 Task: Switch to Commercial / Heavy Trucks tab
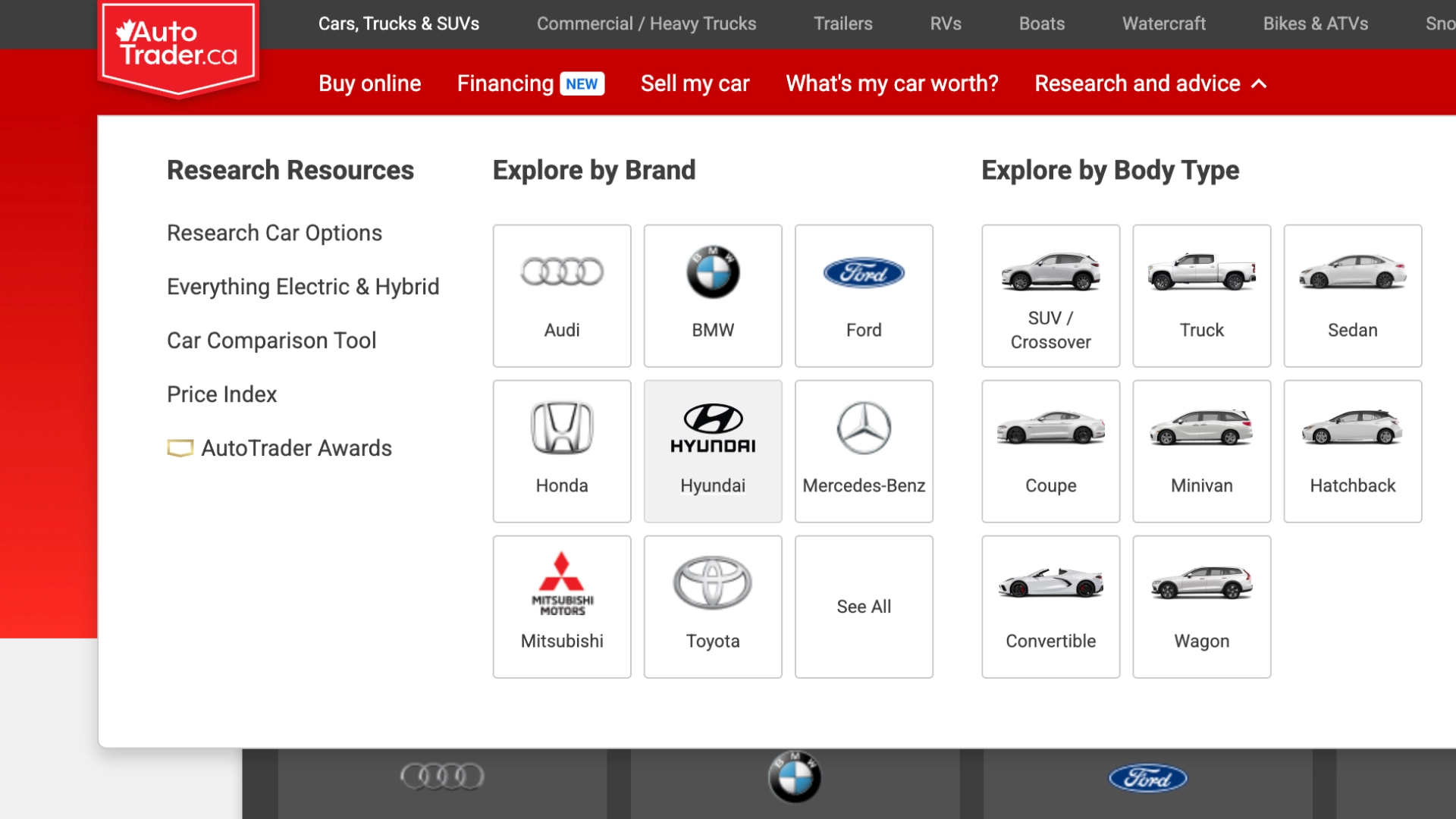click(x=646, y=24)
